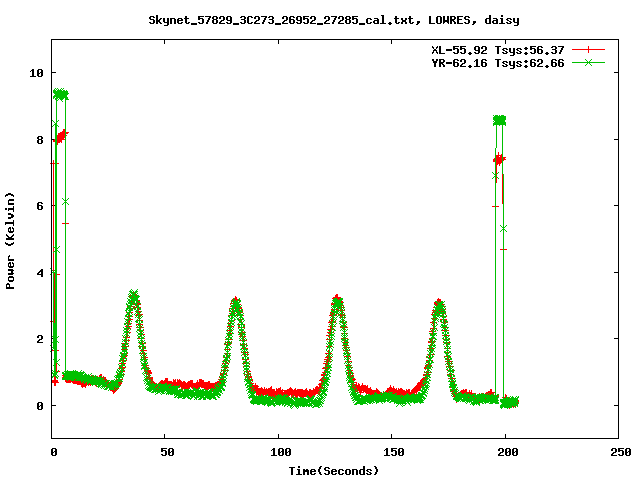640x480 pixels.
Task: Click the x-axis tick label 250
Action: [620, 452]
